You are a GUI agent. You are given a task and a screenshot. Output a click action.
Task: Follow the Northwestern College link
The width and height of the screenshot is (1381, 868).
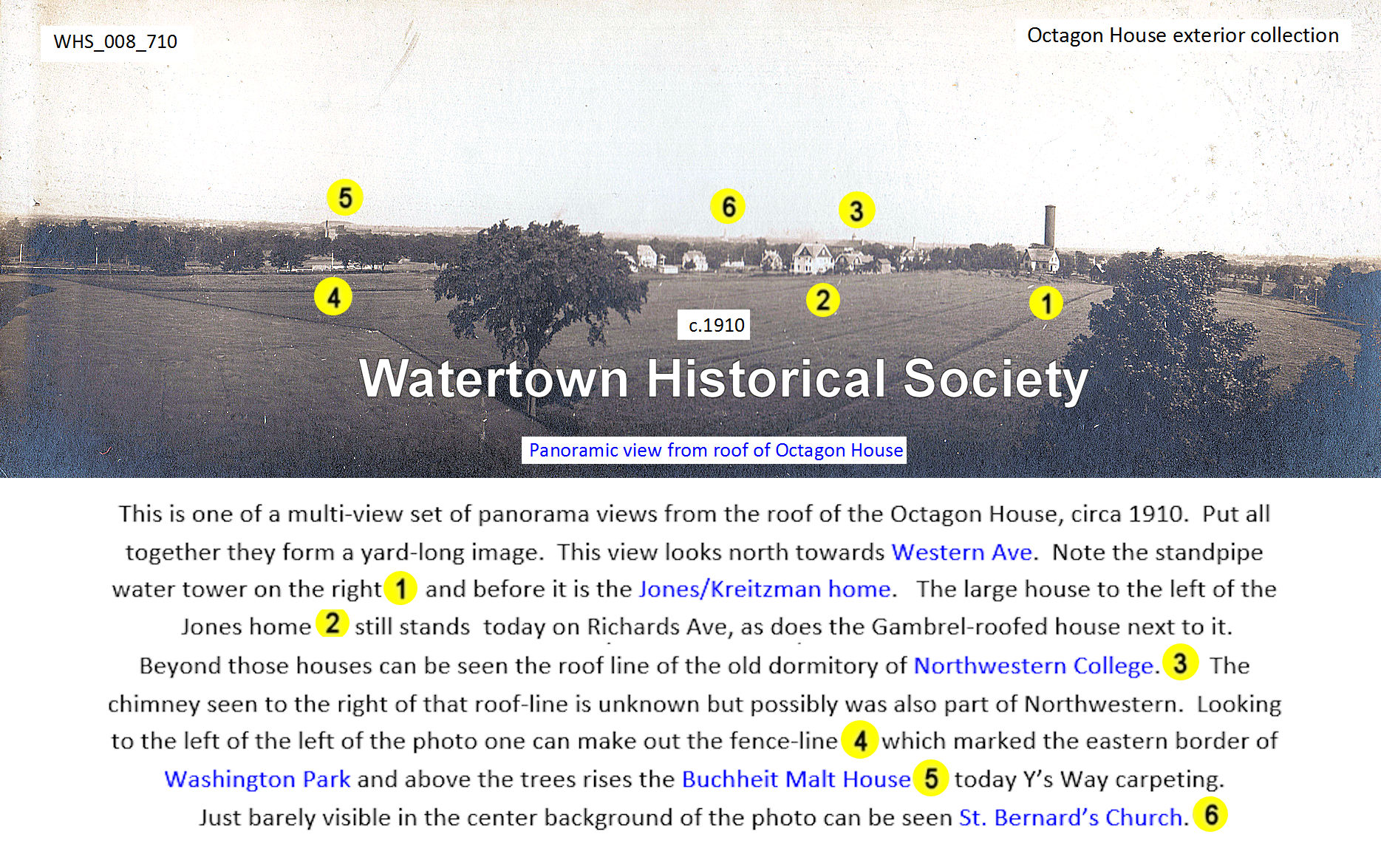point(1034,666)
